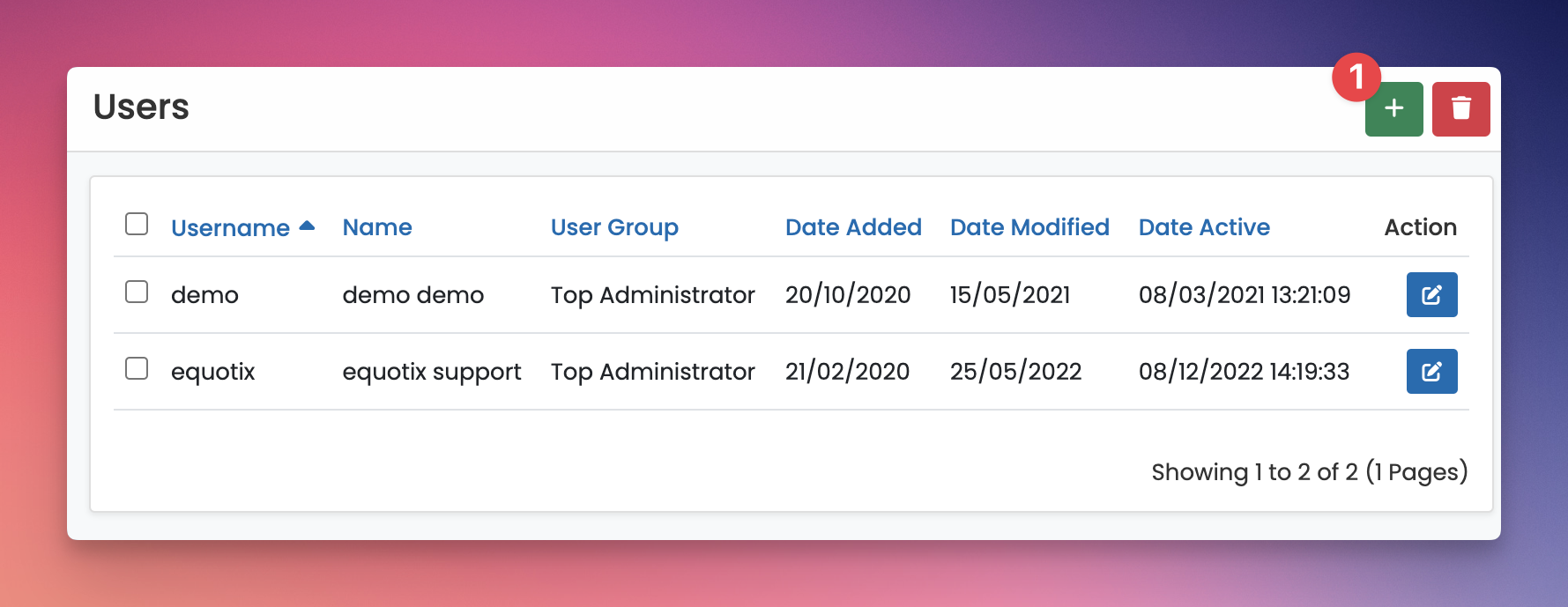Click the Showing 1 to 2 pagination text
The height and width of the screenshot is (607, 1568).
(x=1310, y=472)
